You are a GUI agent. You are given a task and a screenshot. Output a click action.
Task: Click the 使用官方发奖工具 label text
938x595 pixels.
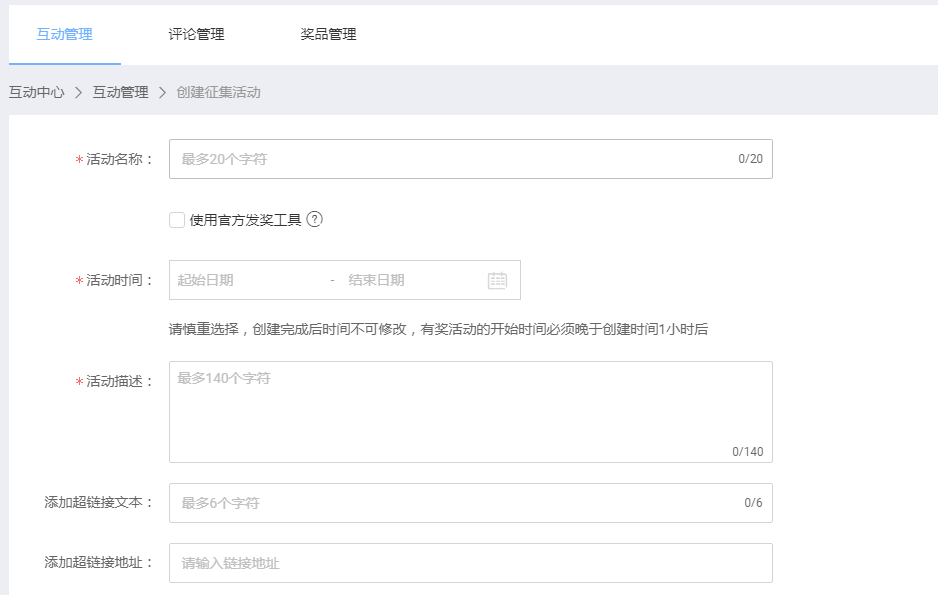tap(245, 220)
